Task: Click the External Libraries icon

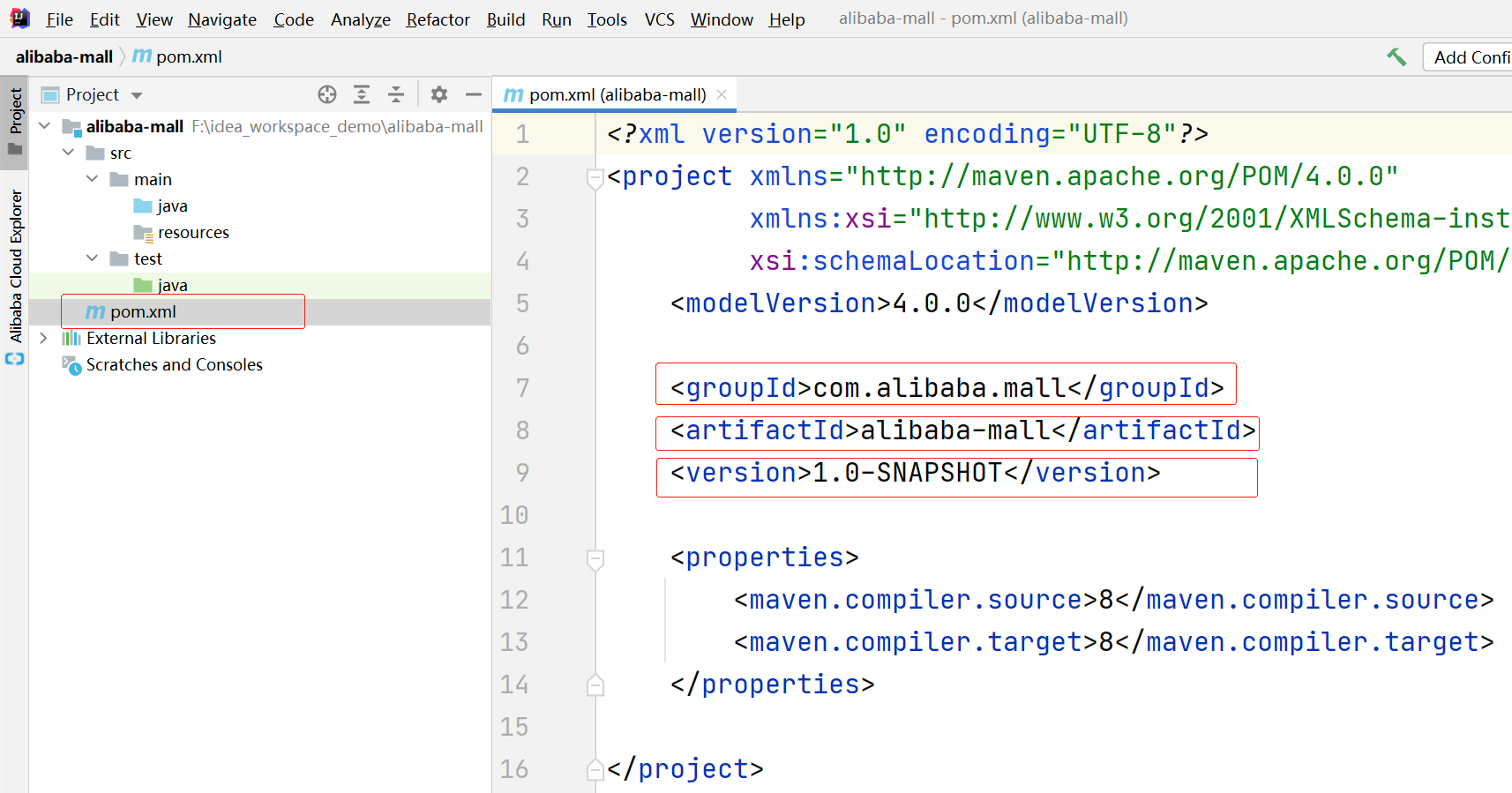Action: [71, 338]
